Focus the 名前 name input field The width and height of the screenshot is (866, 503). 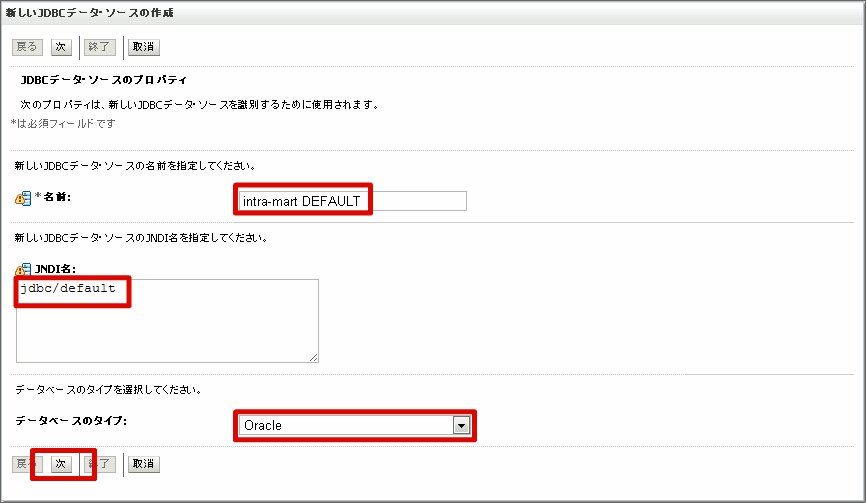click(352, 201)
